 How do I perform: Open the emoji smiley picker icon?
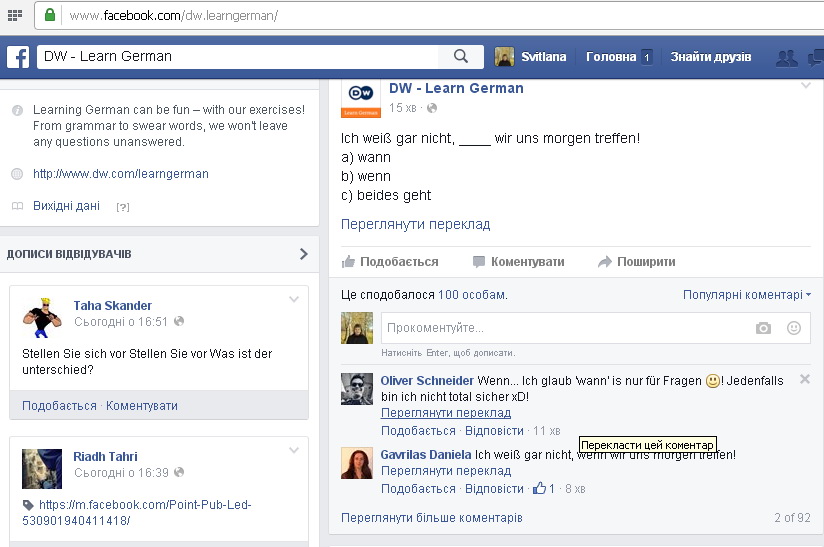point(794,328)
